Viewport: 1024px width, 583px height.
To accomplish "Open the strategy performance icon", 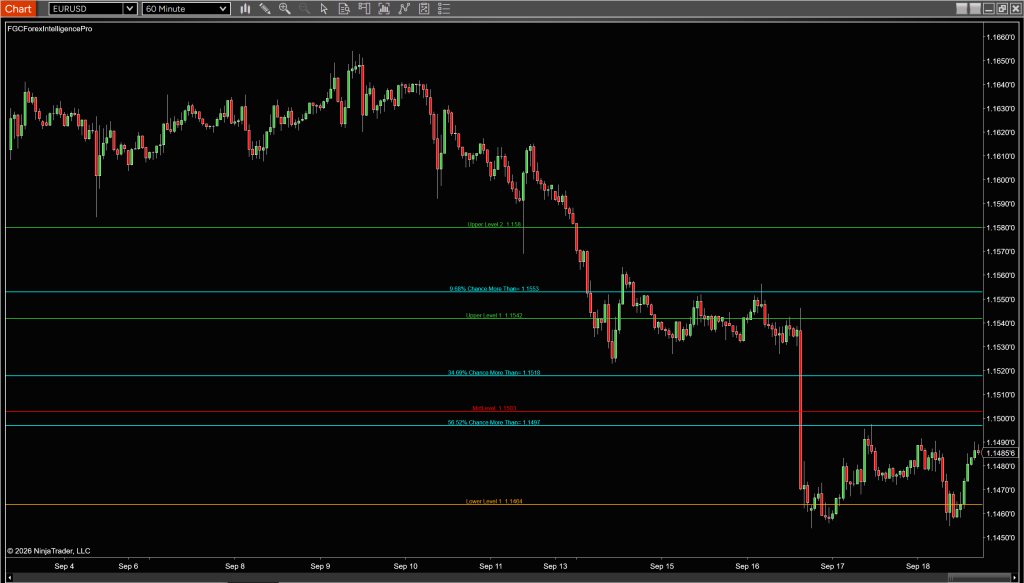I will pos(424,8).
